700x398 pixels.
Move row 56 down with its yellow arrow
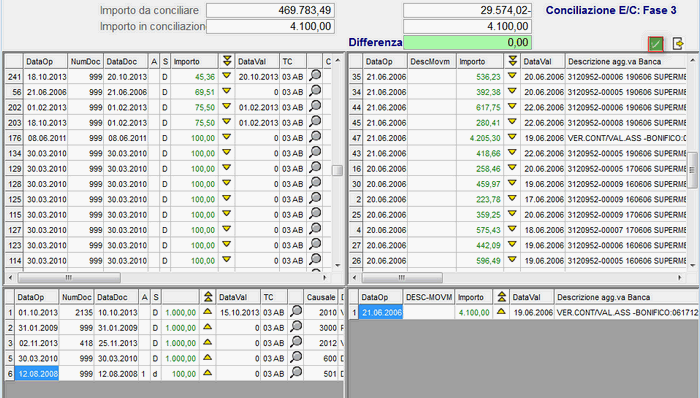point(227,91)
